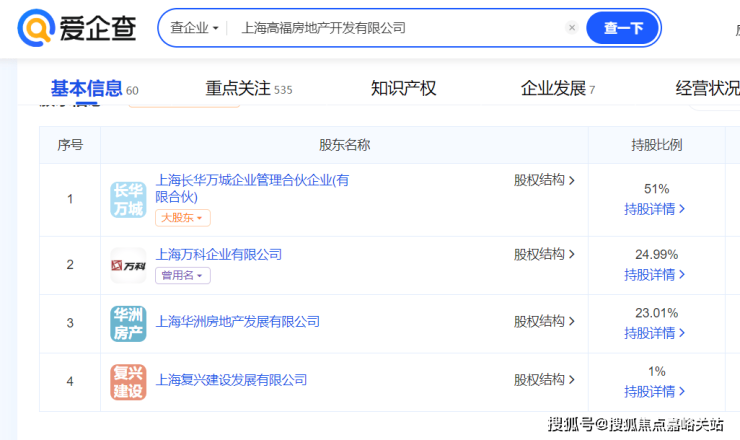This screenshot has width=740, height=440.
Task: Click the 查一下 search button
Action: tap(623, 28)
